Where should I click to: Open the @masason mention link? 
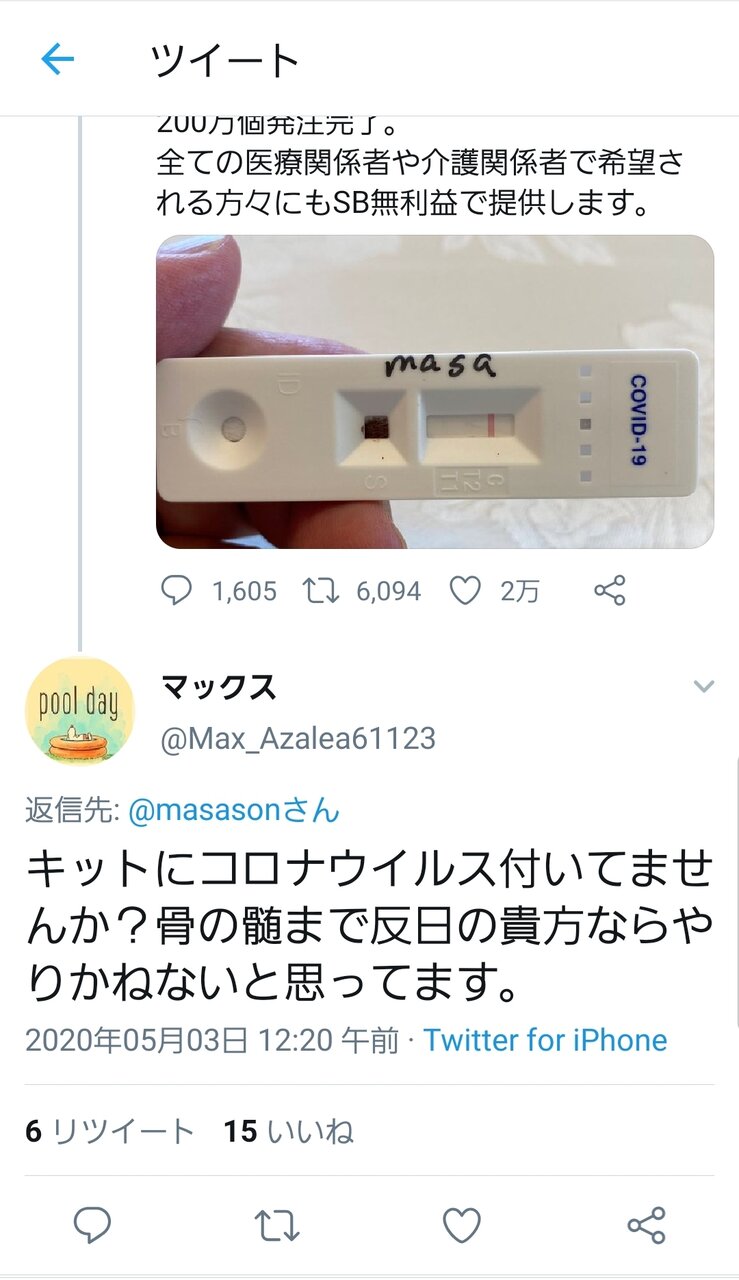234,810
